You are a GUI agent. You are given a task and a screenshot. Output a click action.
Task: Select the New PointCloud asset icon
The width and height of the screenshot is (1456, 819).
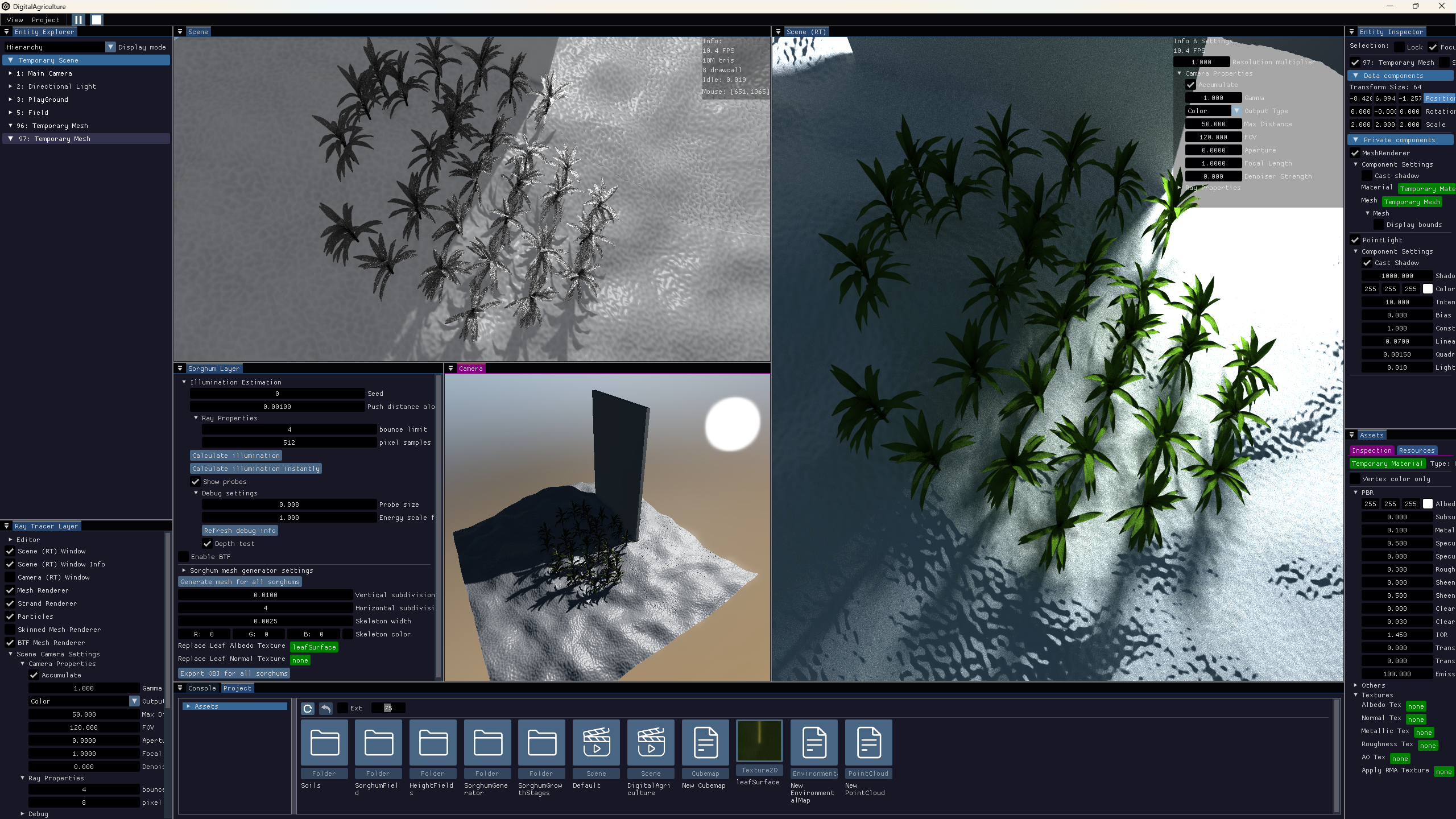point(868,742)
